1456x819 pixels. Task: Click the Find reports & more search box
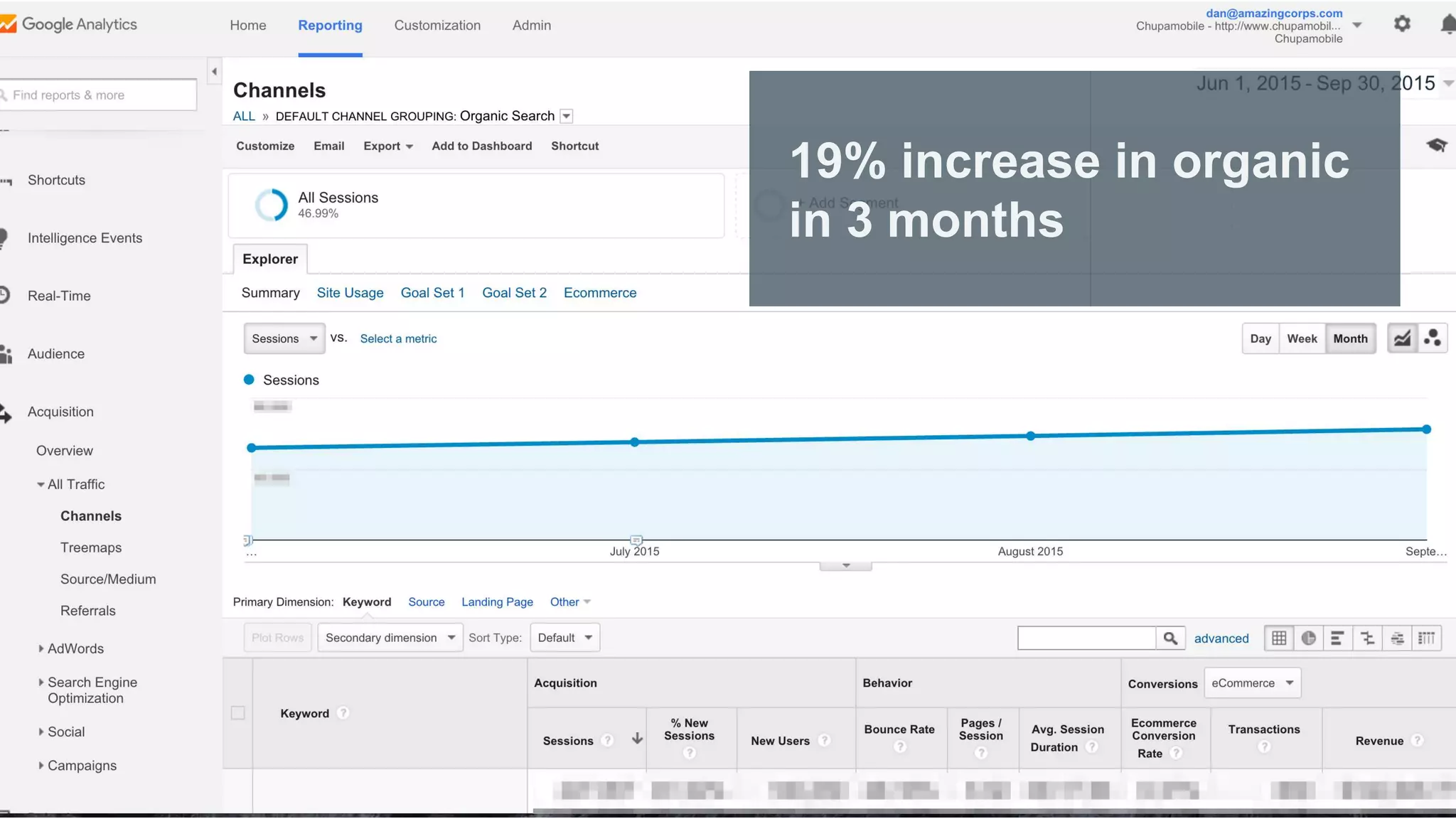click(x=98, y=95)
